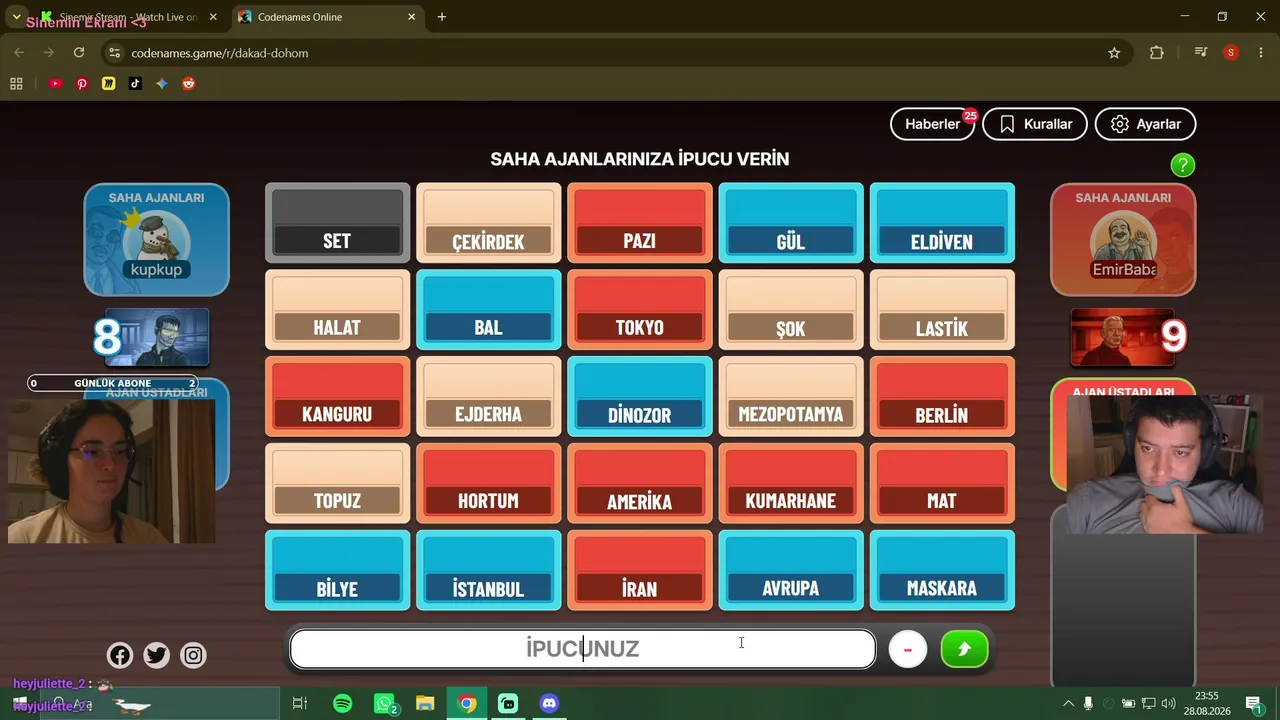
Task: Show hidden system tray icons
Action: pos(1068,704)
